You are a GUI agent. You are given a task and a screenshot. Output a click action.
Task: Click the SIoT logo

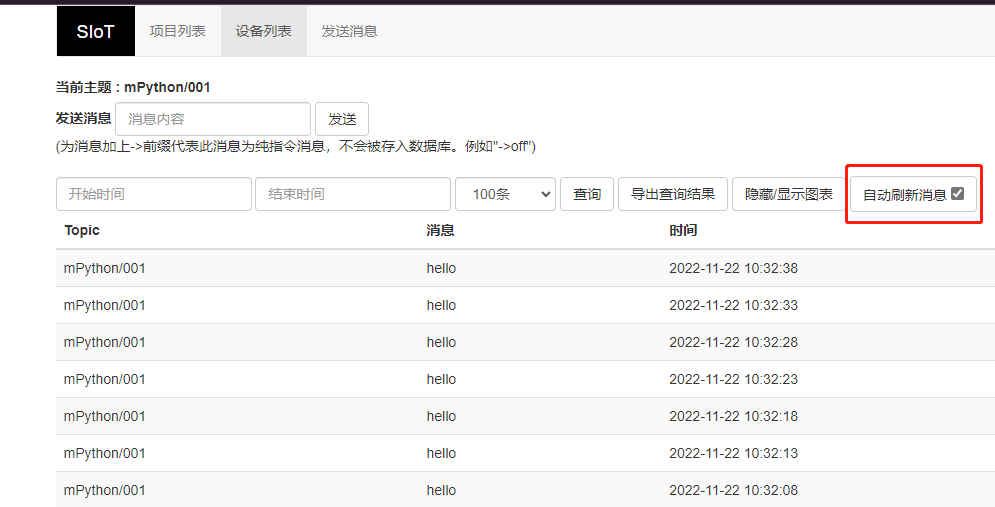(x=95, y=31)
